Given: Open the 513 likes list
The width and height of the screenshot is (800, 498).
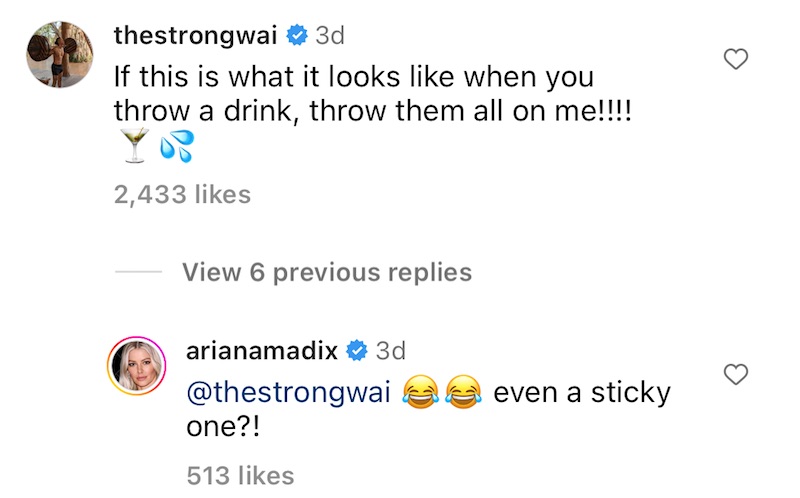Looking at the screenshot, I should point(240,476).
